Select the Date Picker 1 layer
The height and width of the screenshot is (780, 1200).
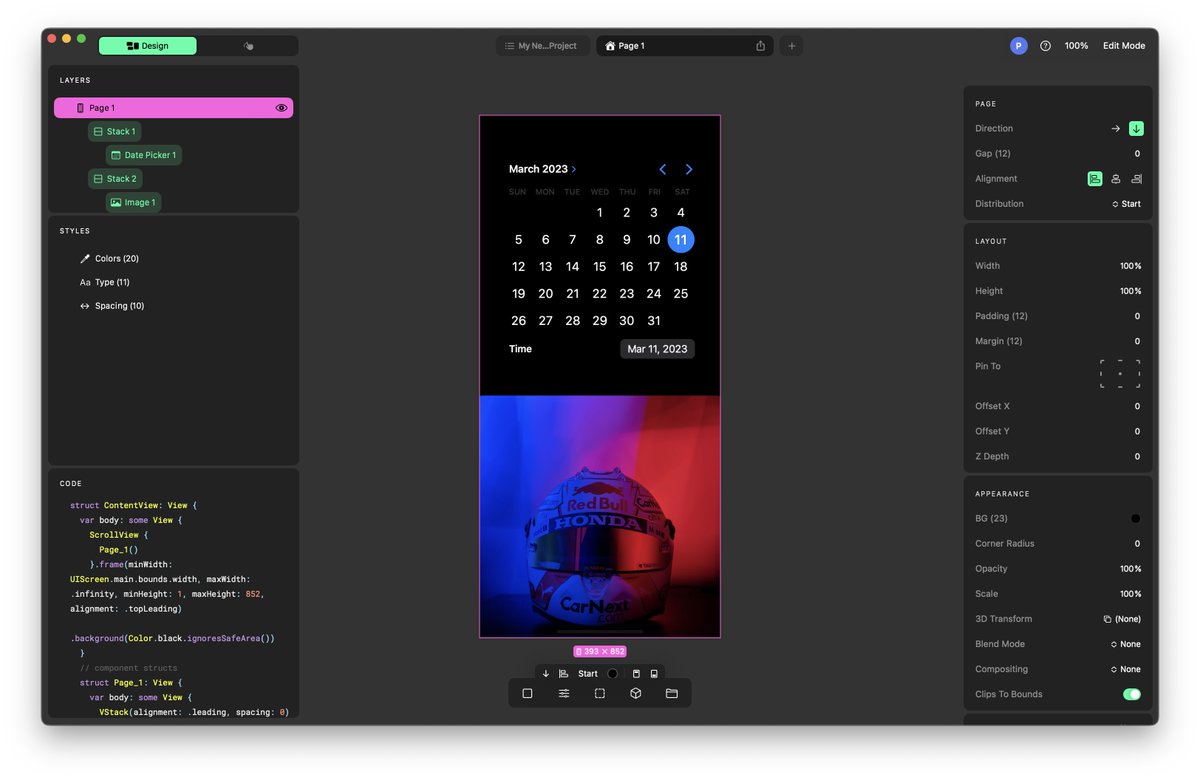pyautogui.click(x=143, y=155)
